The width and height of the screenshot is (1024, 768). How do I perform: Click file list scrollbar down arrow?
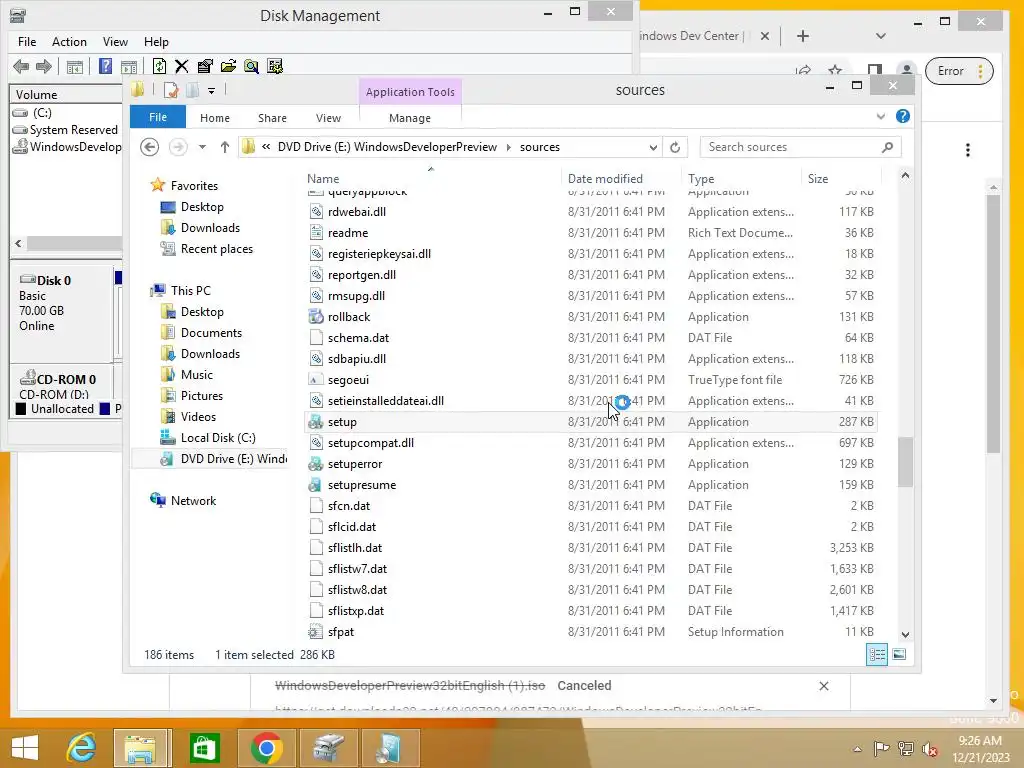pyautogui.click(x=905, y=634)
